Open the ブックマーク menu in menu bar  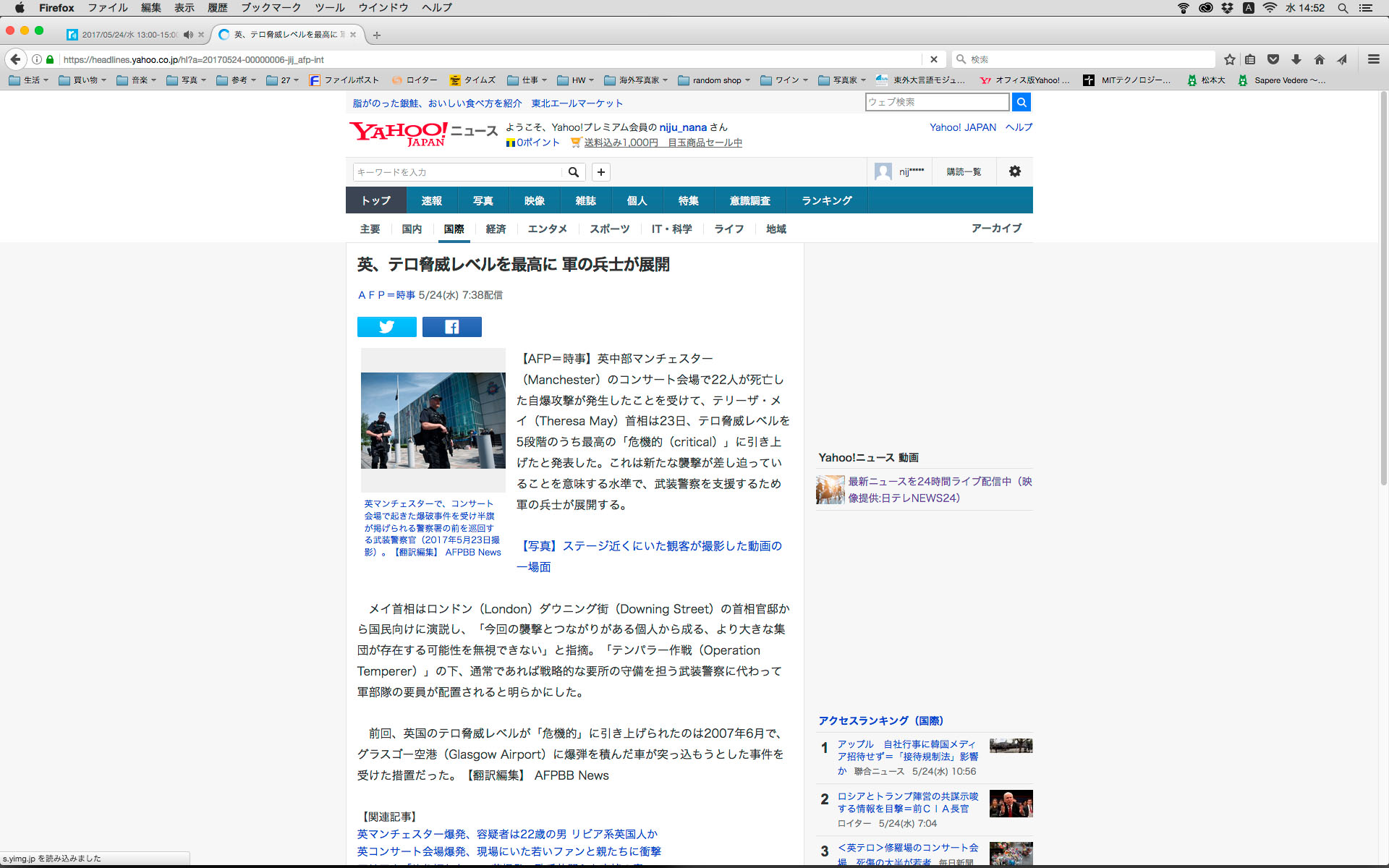click(271, 8)
